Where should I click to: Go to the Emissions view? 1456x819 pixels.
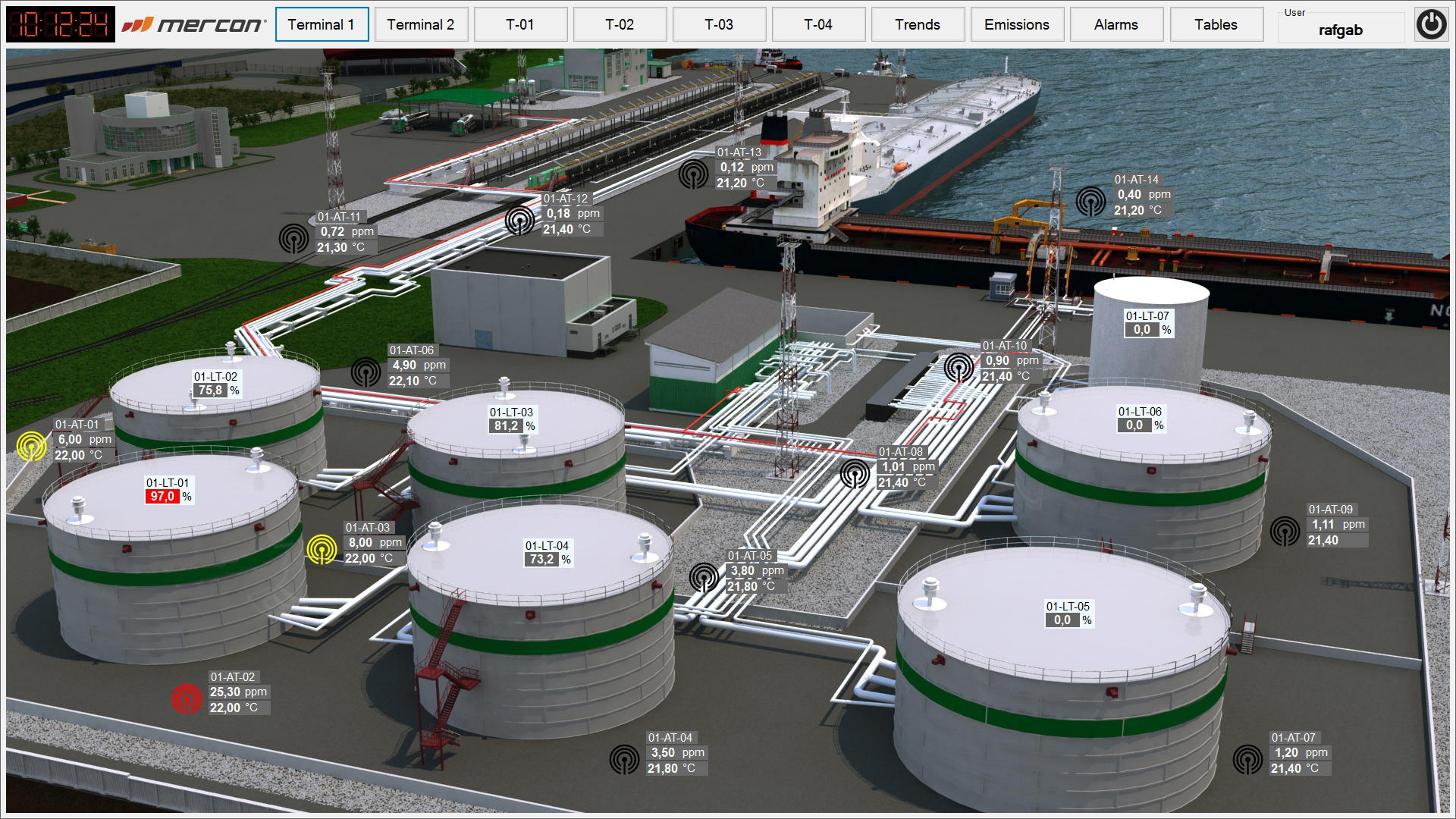click(1017, 24)
